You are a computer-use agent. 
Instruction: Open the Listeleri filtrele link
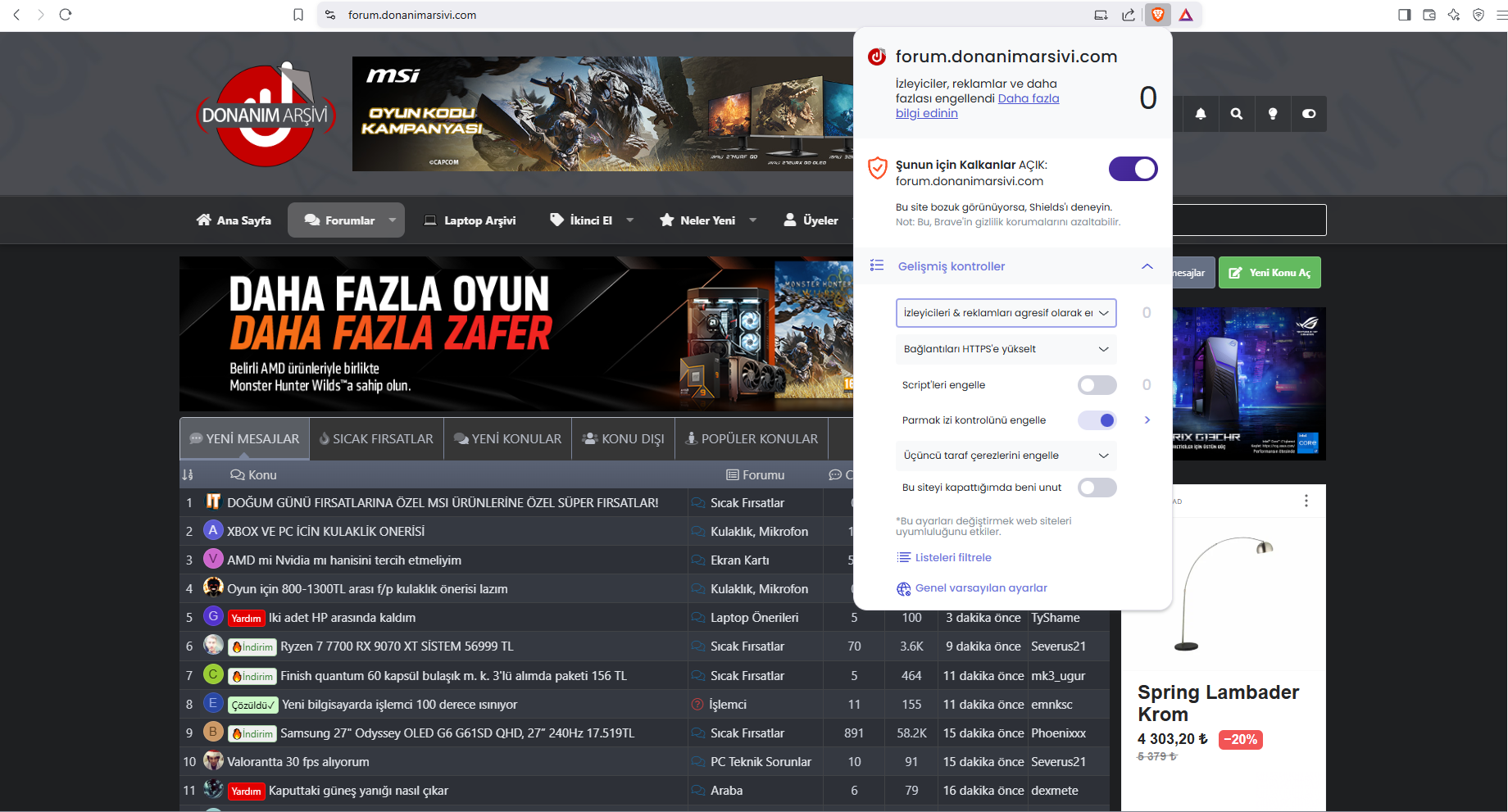(945, 557)
